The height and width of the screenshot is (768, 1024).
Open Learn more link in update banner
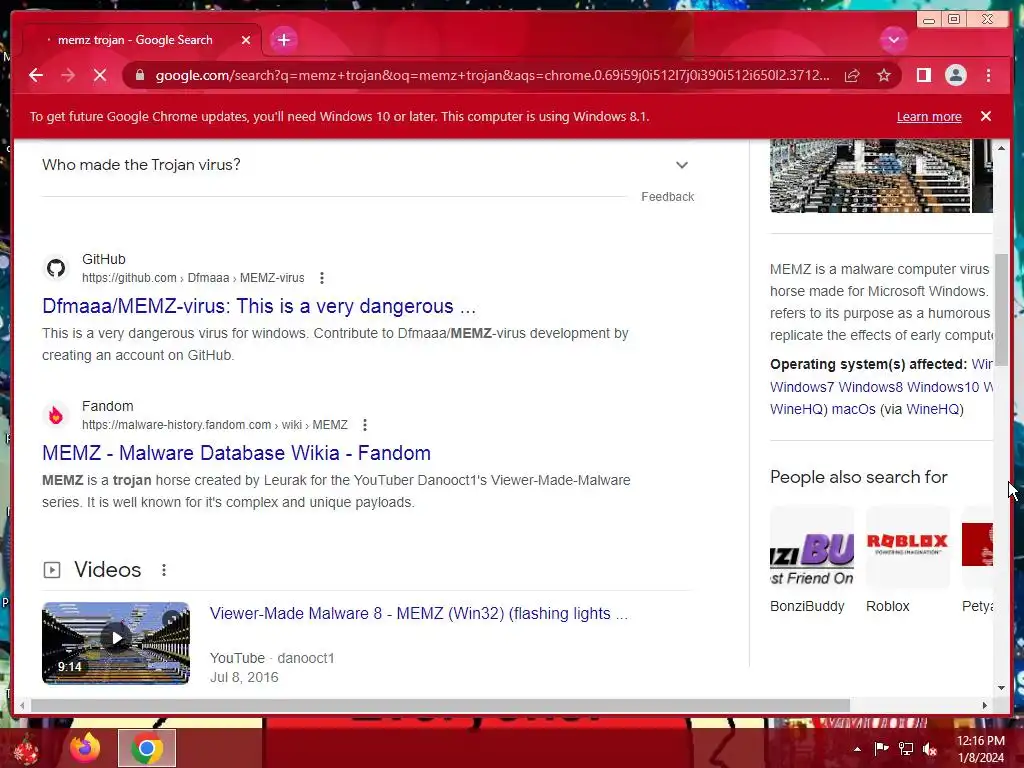click(929, 116)
